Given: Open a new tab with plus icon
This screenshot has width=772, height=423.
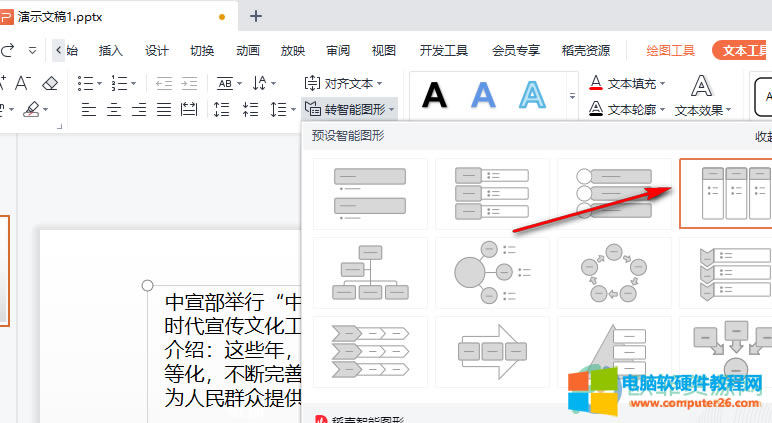Looking at the screenshot, I should pyautogui.click(x=256, y=16).
